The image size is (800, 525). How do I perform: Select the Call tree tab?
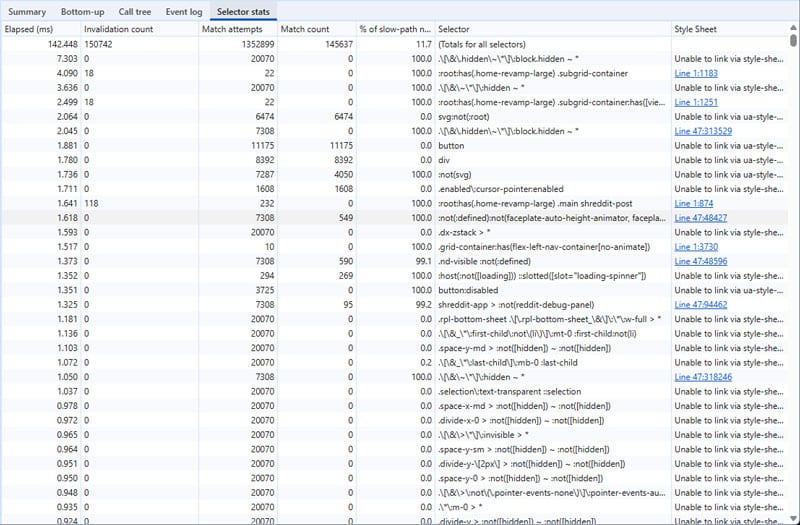tap(135, 11)
